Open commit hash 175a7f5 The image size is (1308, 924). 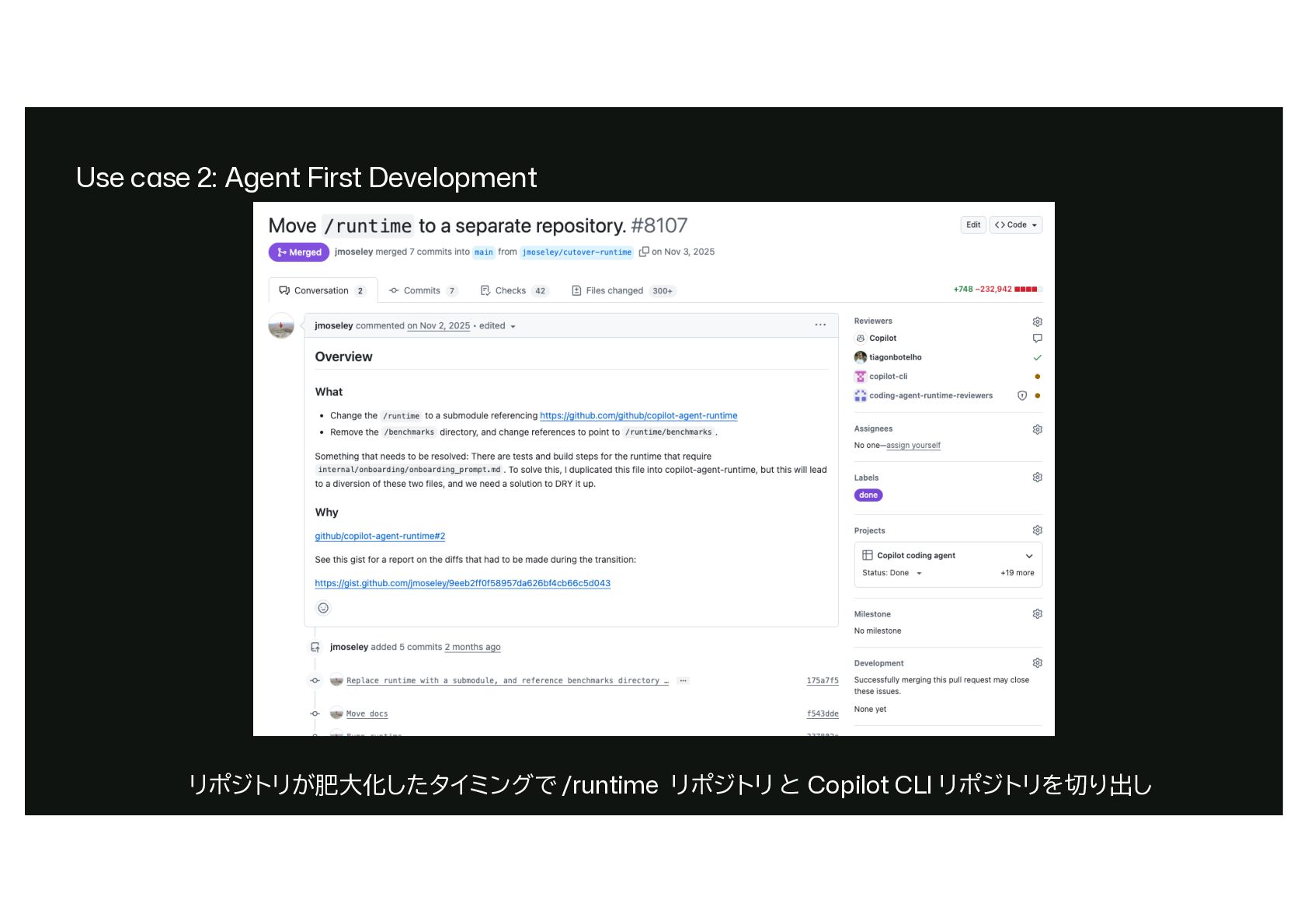[x=823, y=681]
